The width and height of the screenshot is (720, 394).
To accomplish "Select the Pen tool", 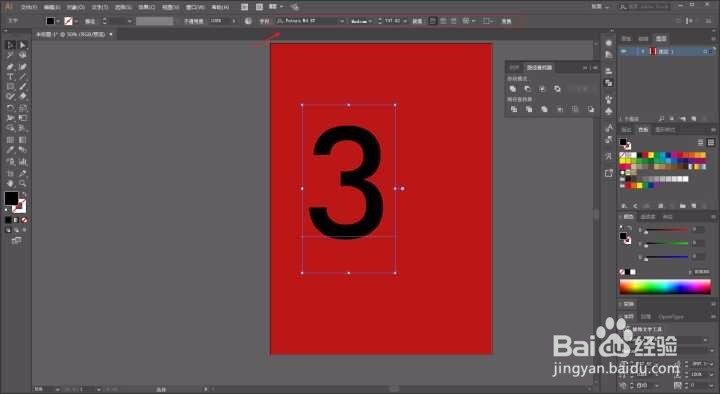I will point(10,67).
